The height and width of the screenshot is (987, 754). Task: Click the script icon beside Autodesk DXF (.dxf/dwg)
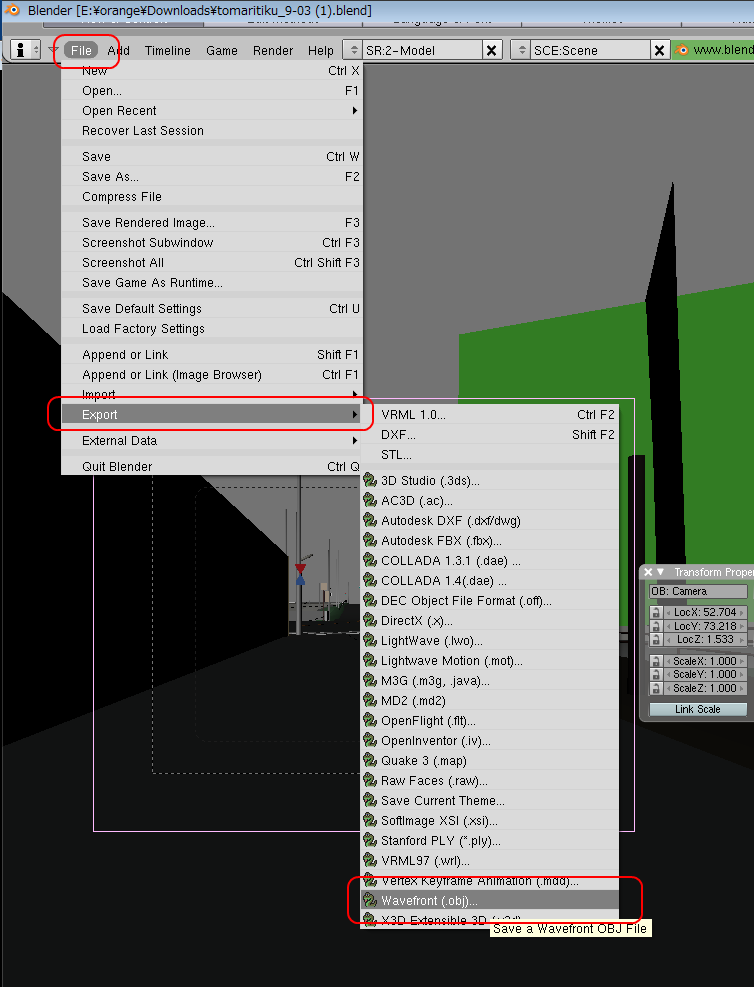(x=370, y=521)
